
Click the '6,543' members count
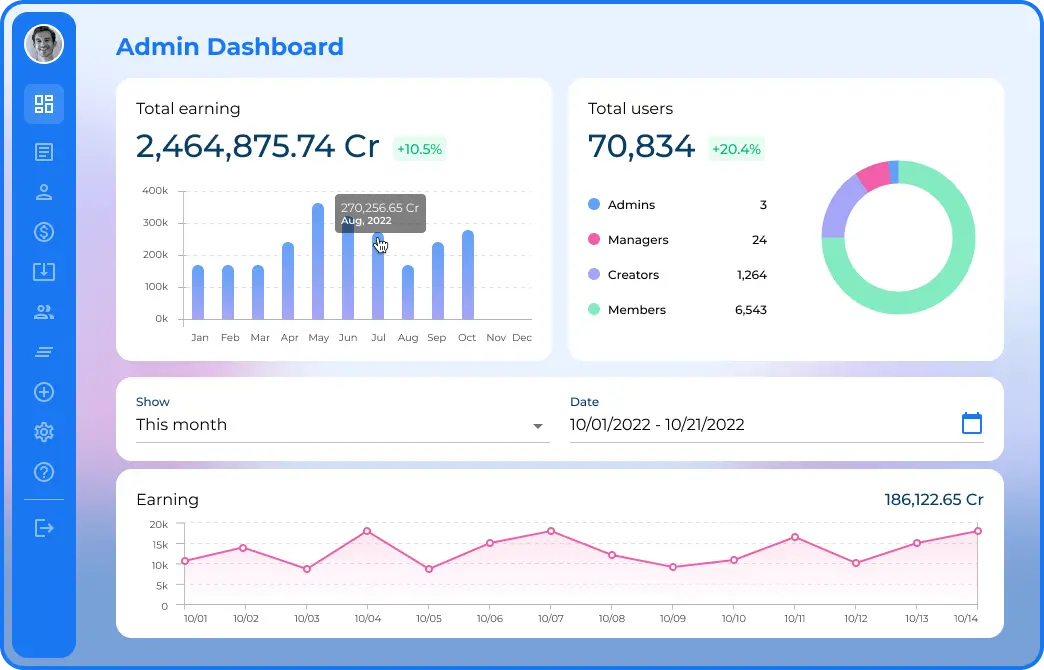pyautogui.click(x=750, y=310)
